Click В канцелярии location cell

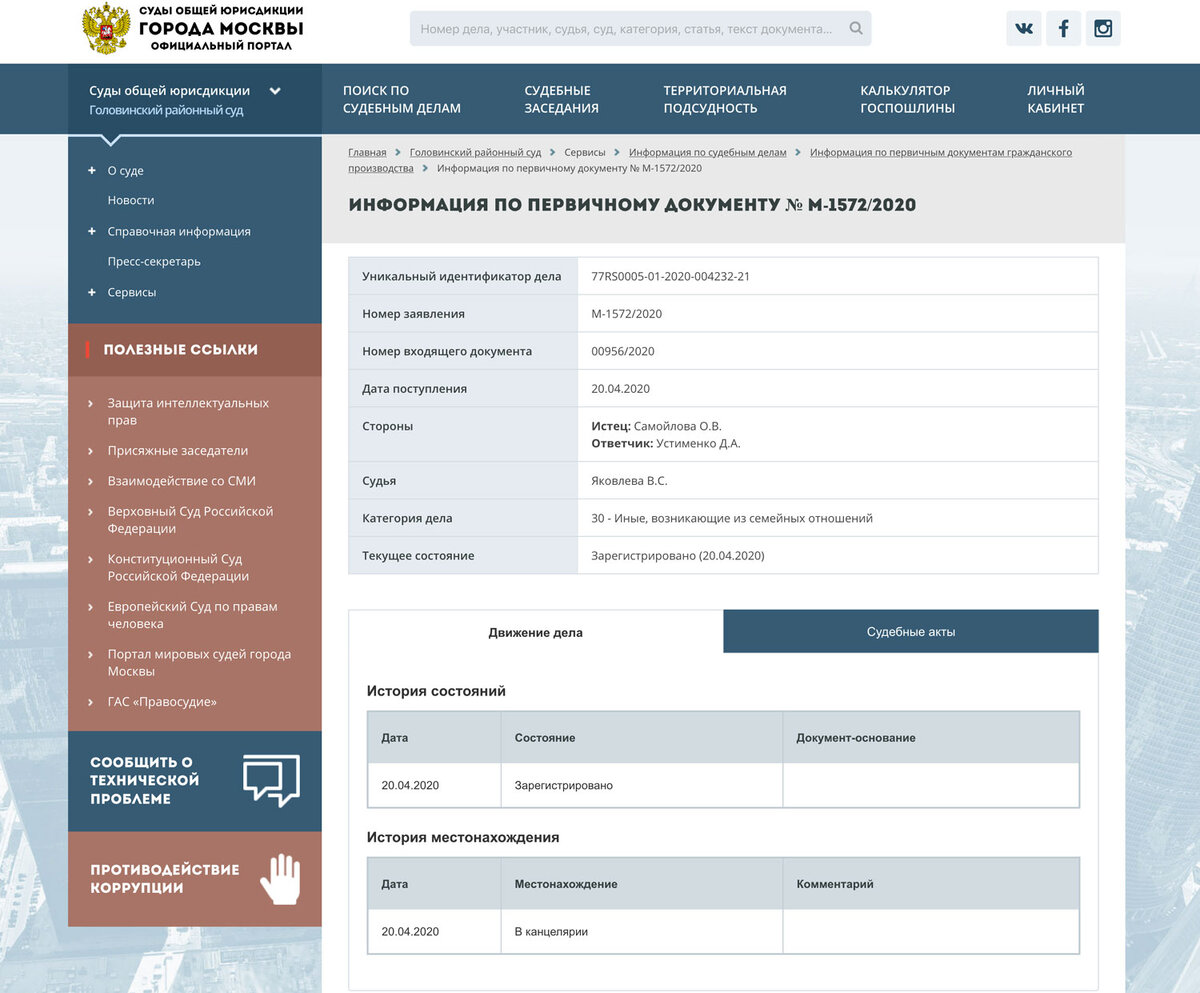point(641,931)
